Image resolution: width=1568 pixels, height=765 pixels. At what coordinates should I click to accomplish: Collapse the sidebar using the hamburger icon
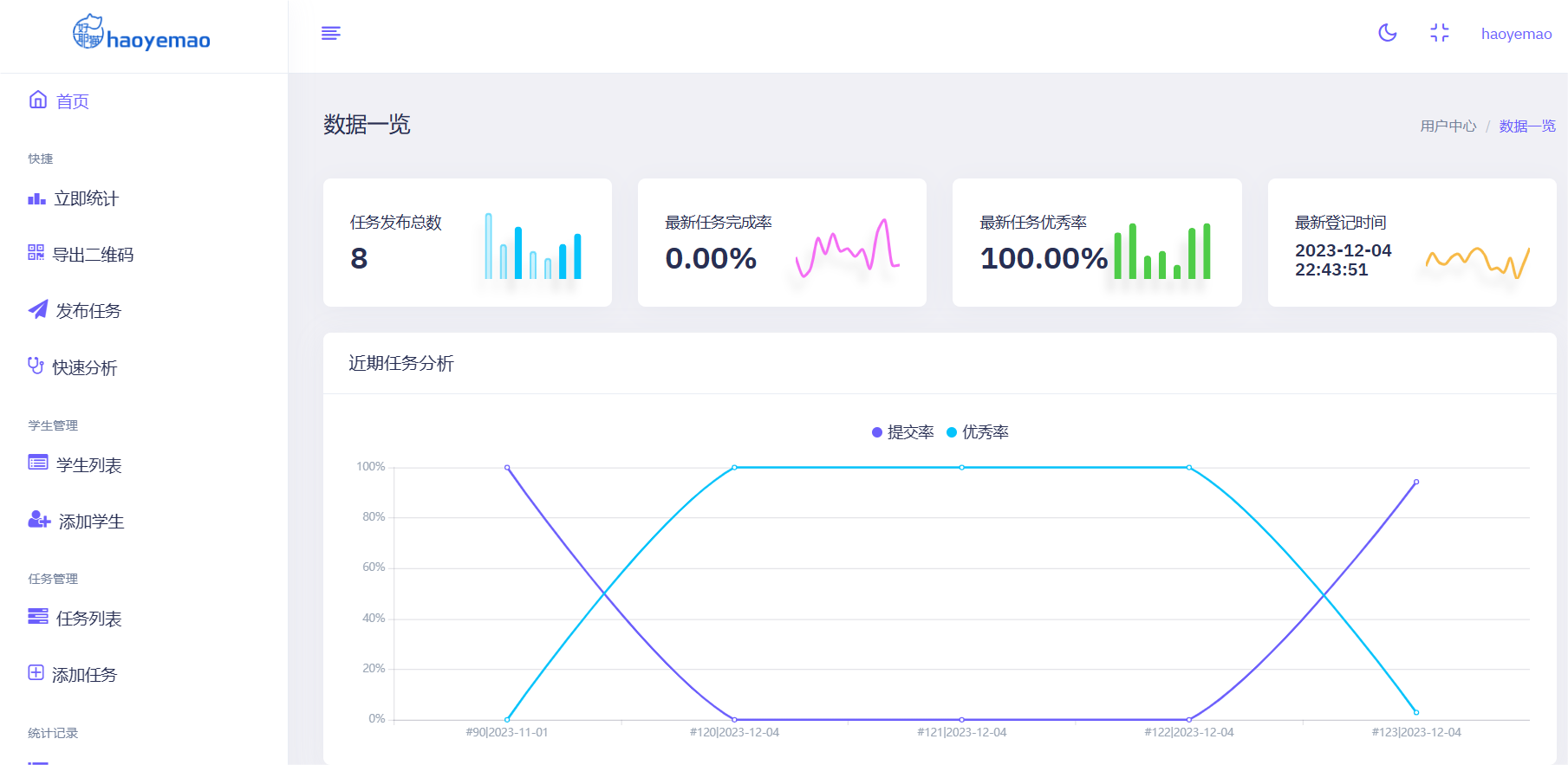click(330, 33)
